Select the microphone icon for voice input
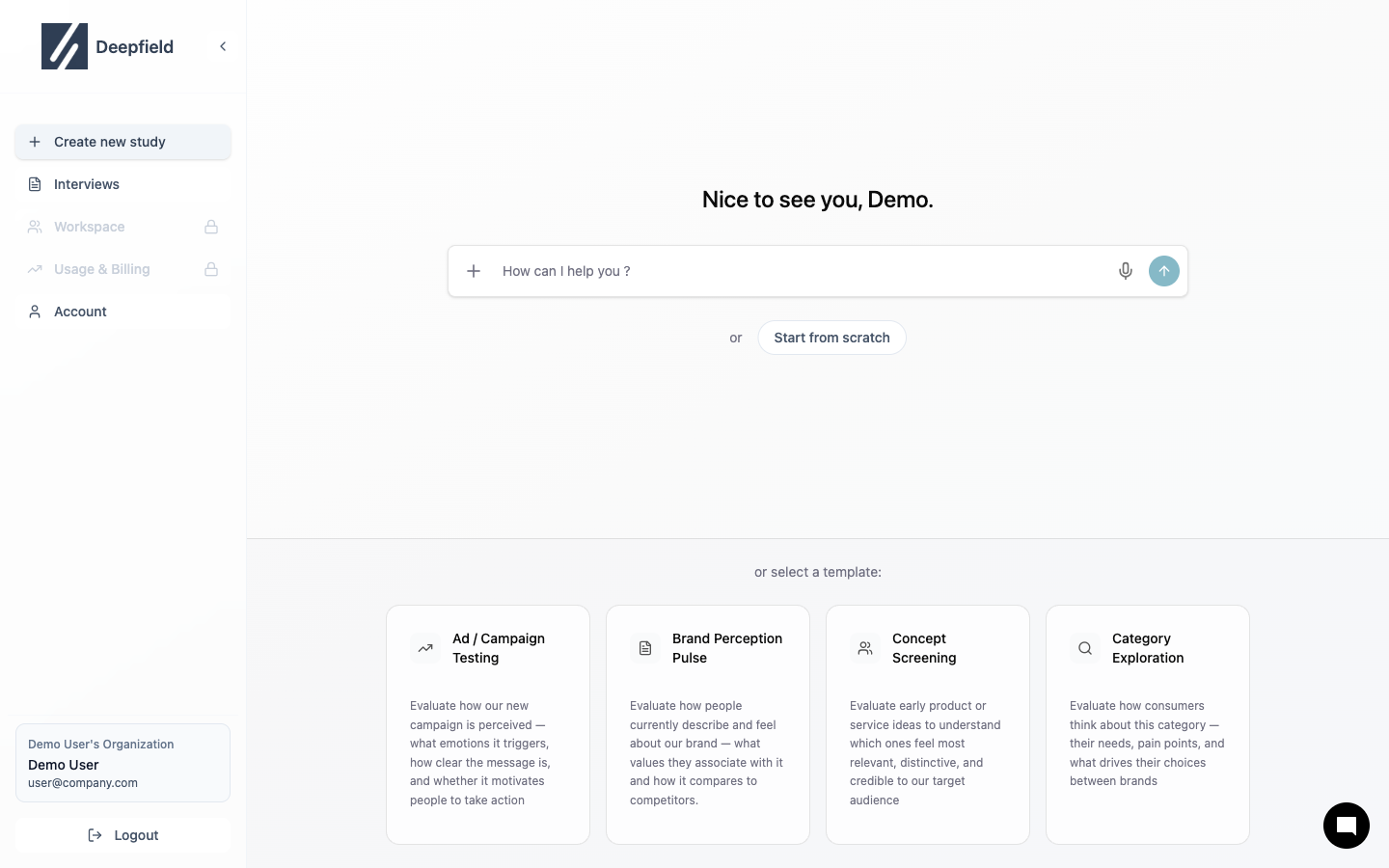Image resolution: width=1389 pixels, height=868 pixels. (x=1126, y=271)
